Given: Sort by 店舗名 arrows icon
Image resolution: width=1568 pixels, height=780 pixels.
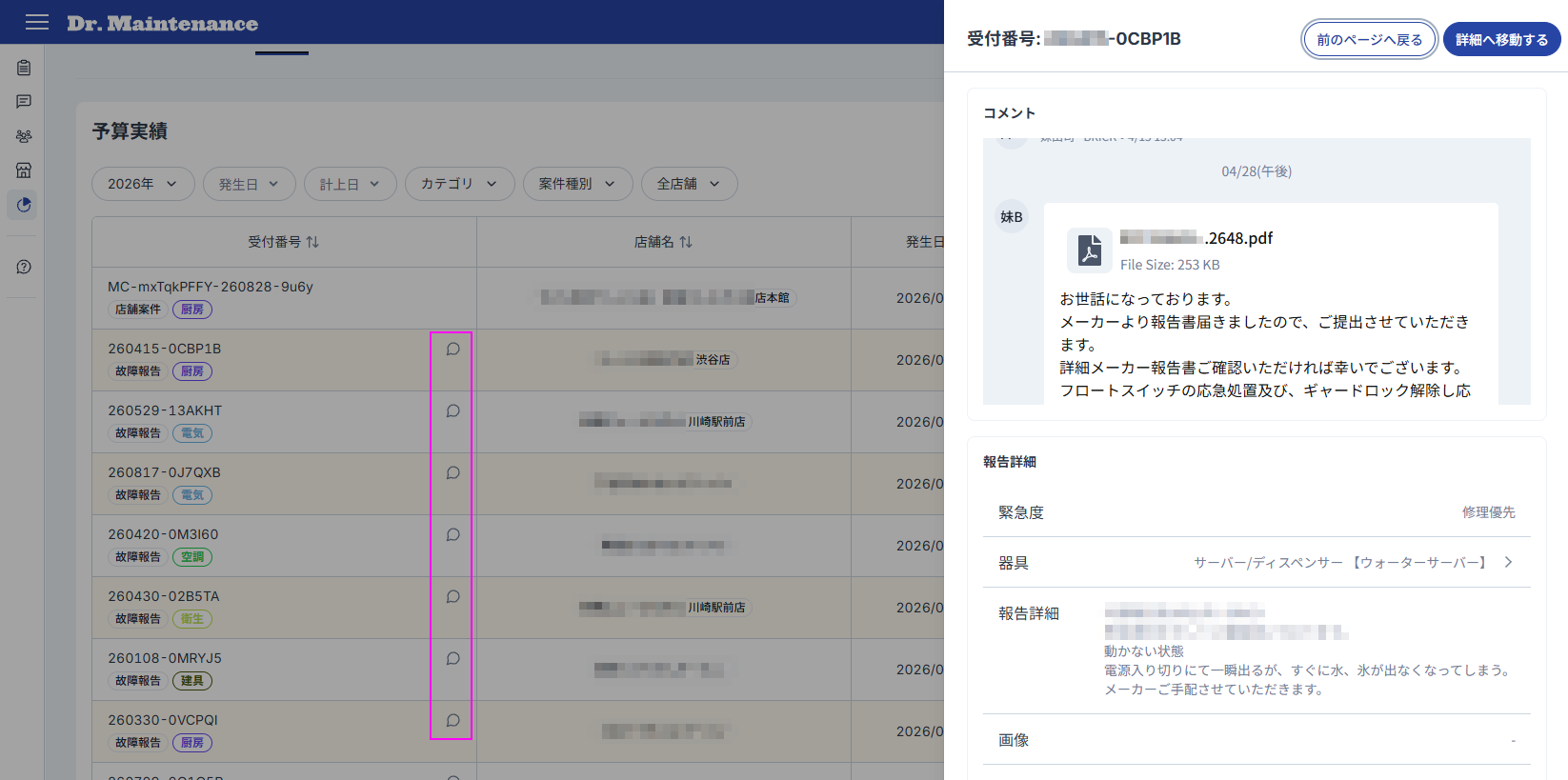Looking at the screenshot, I should pyautogui.click(x=686, y=242).
